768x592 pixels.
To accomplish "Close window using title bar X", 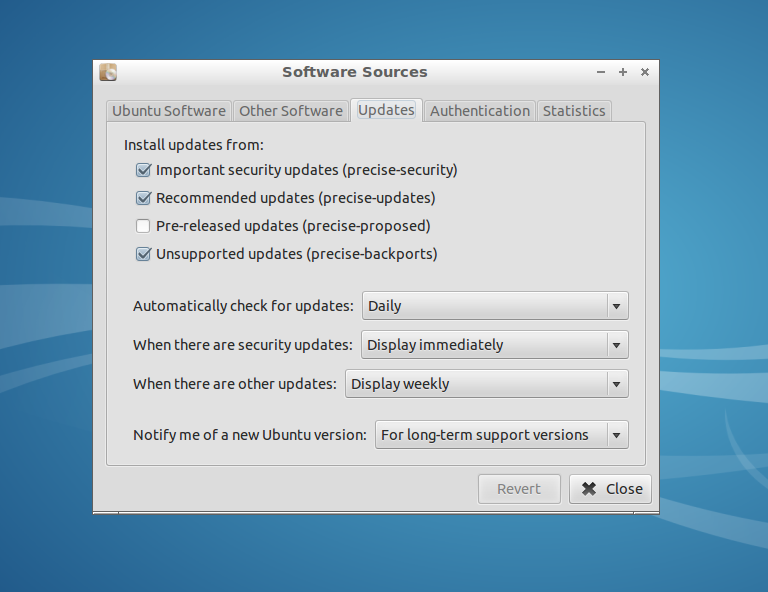I will [645, 72].
